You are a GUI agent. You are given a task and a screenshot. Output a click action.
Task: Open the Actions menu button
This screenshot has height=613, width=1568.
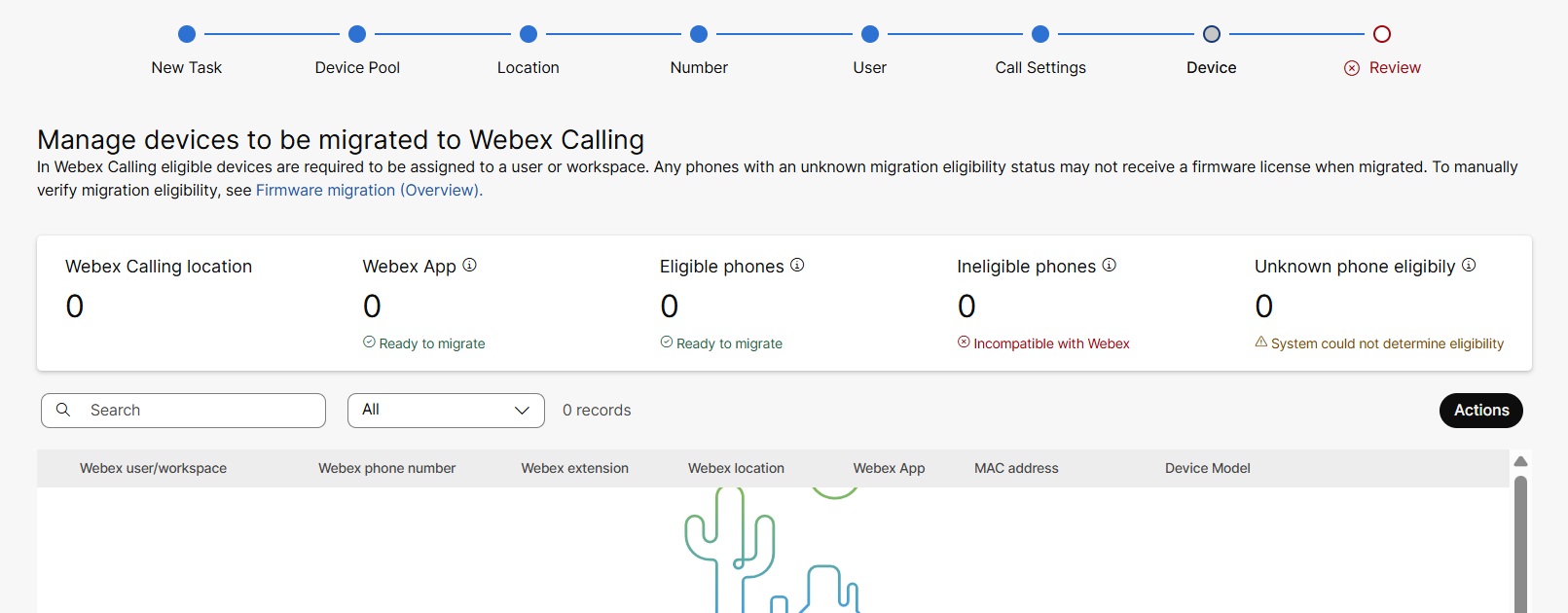coord(1480,411)
